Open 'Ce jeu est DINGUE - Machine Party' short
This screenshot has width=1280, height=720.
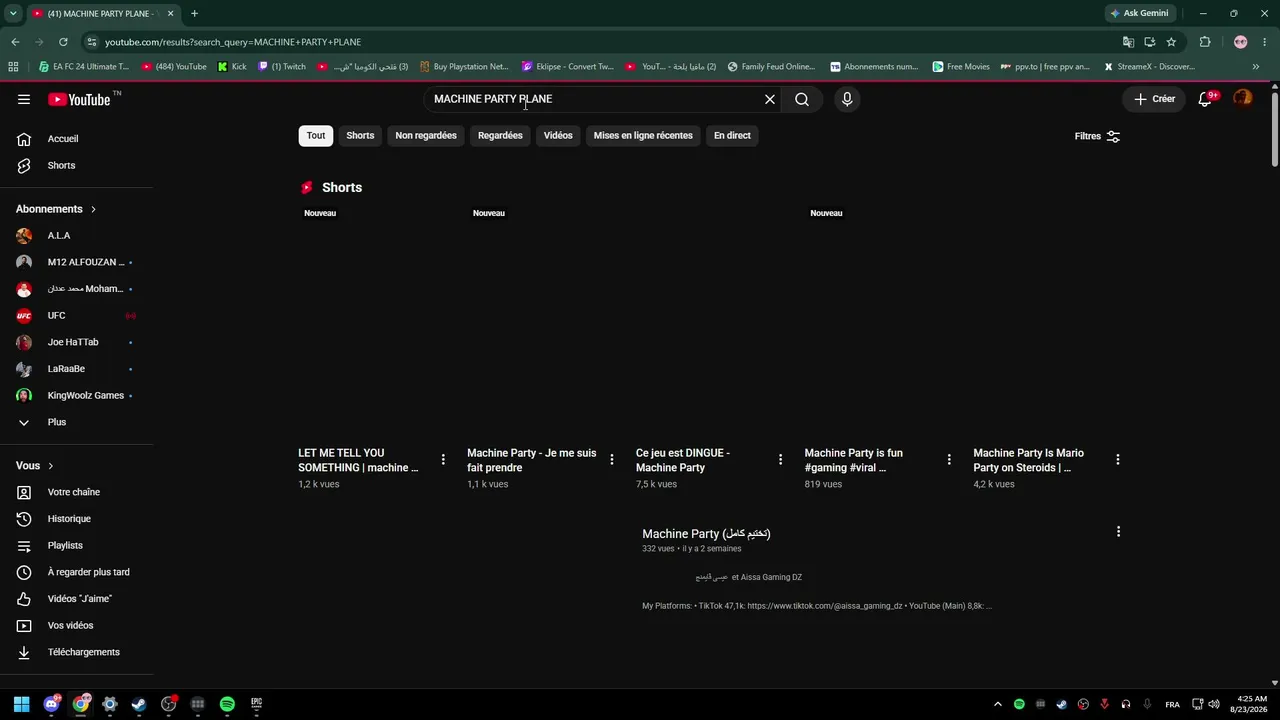[683, 460]
